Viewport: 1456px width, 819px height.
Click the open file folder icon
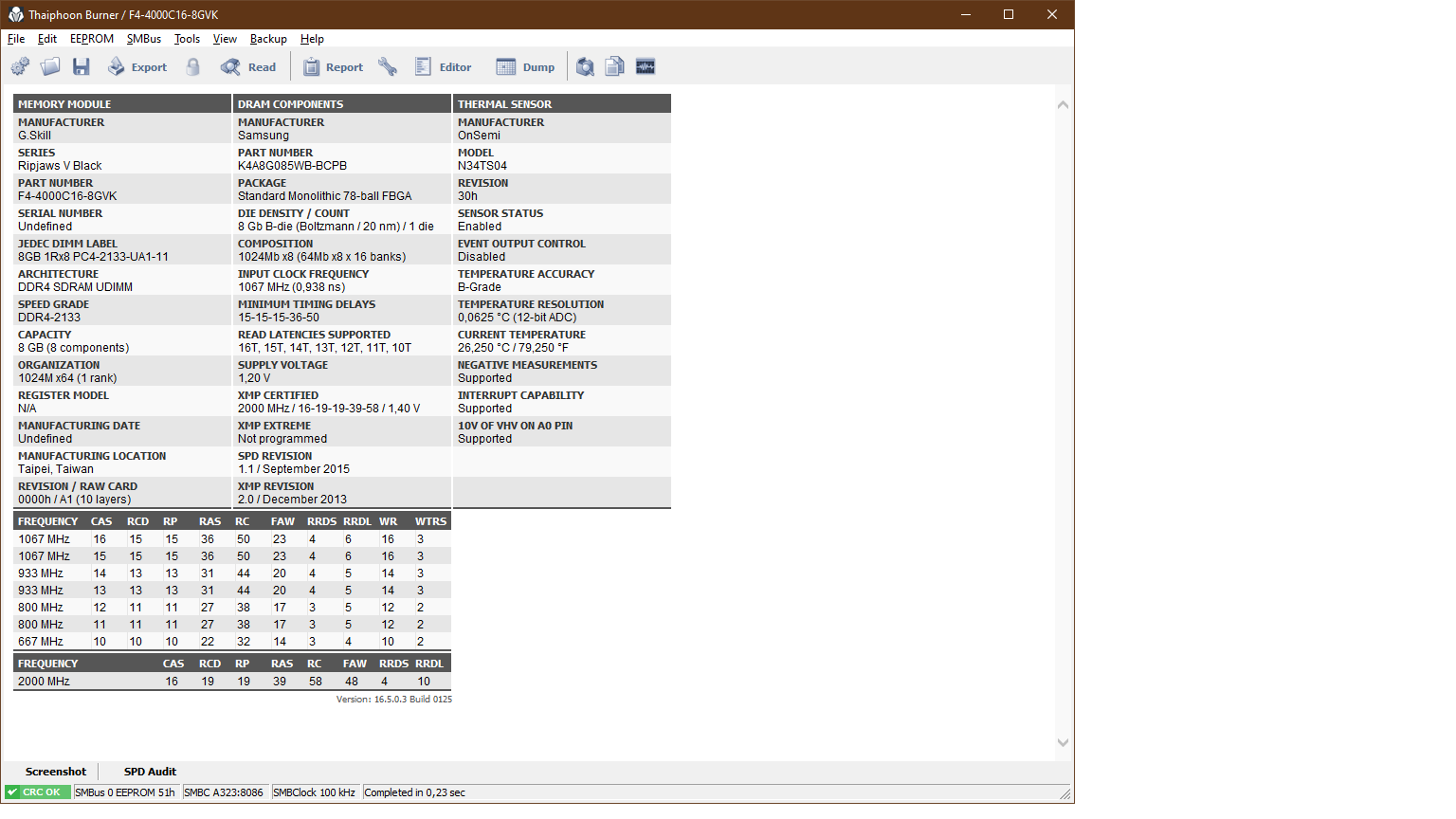click(50, 66)
